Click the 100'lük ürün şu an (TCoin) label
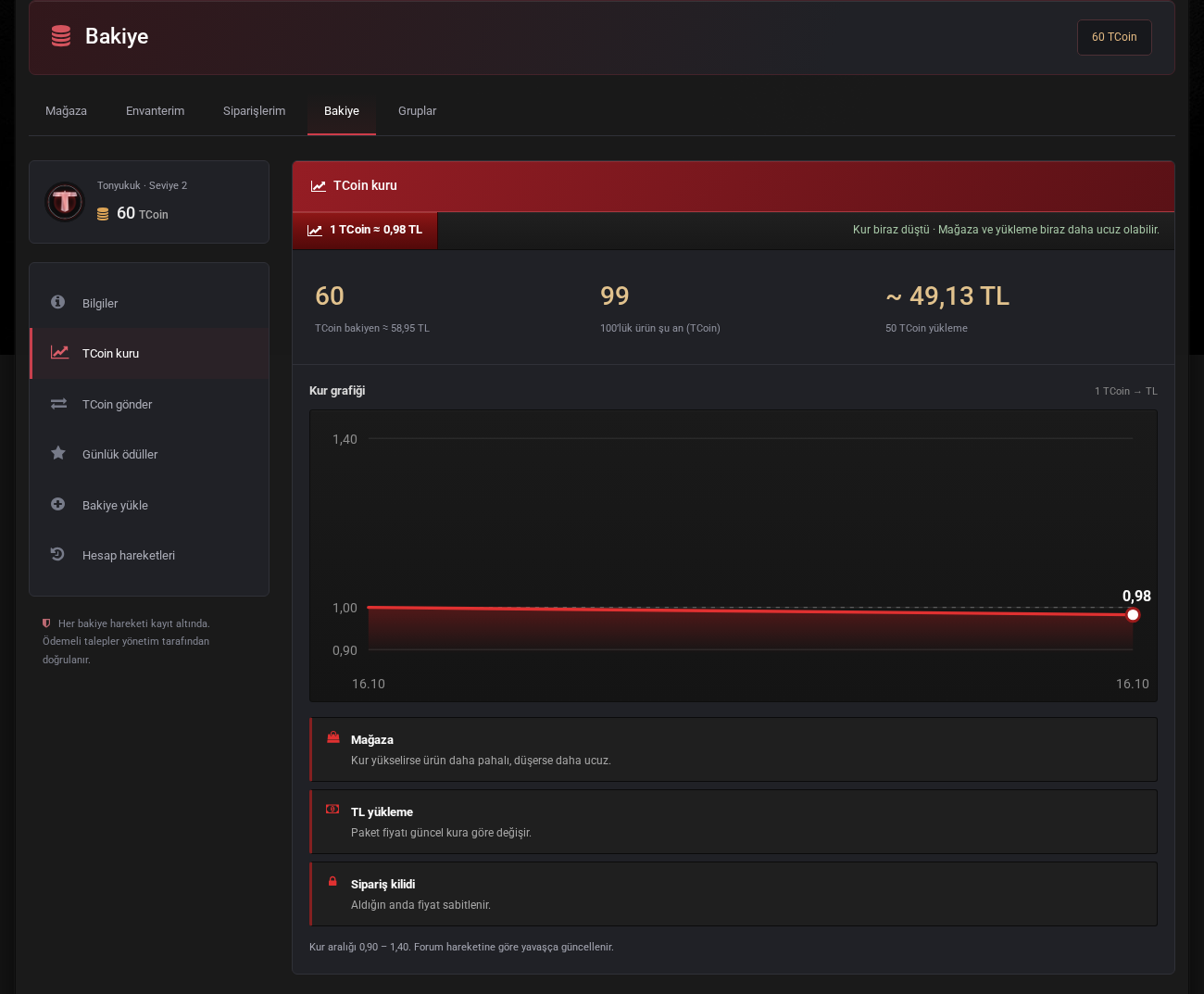The height and width of the screenshot is (994, 1204). (660, 328)
